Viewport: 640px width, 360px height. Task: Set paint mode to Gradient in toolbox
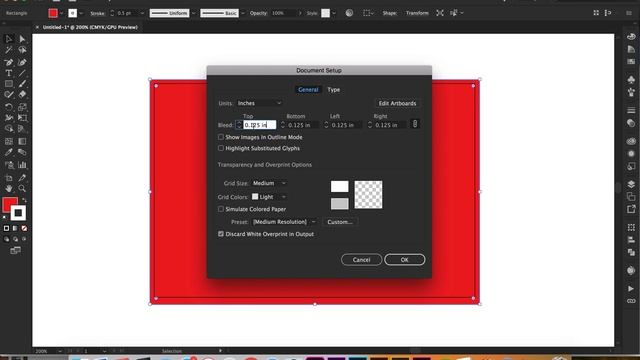[x=15, y=228]
